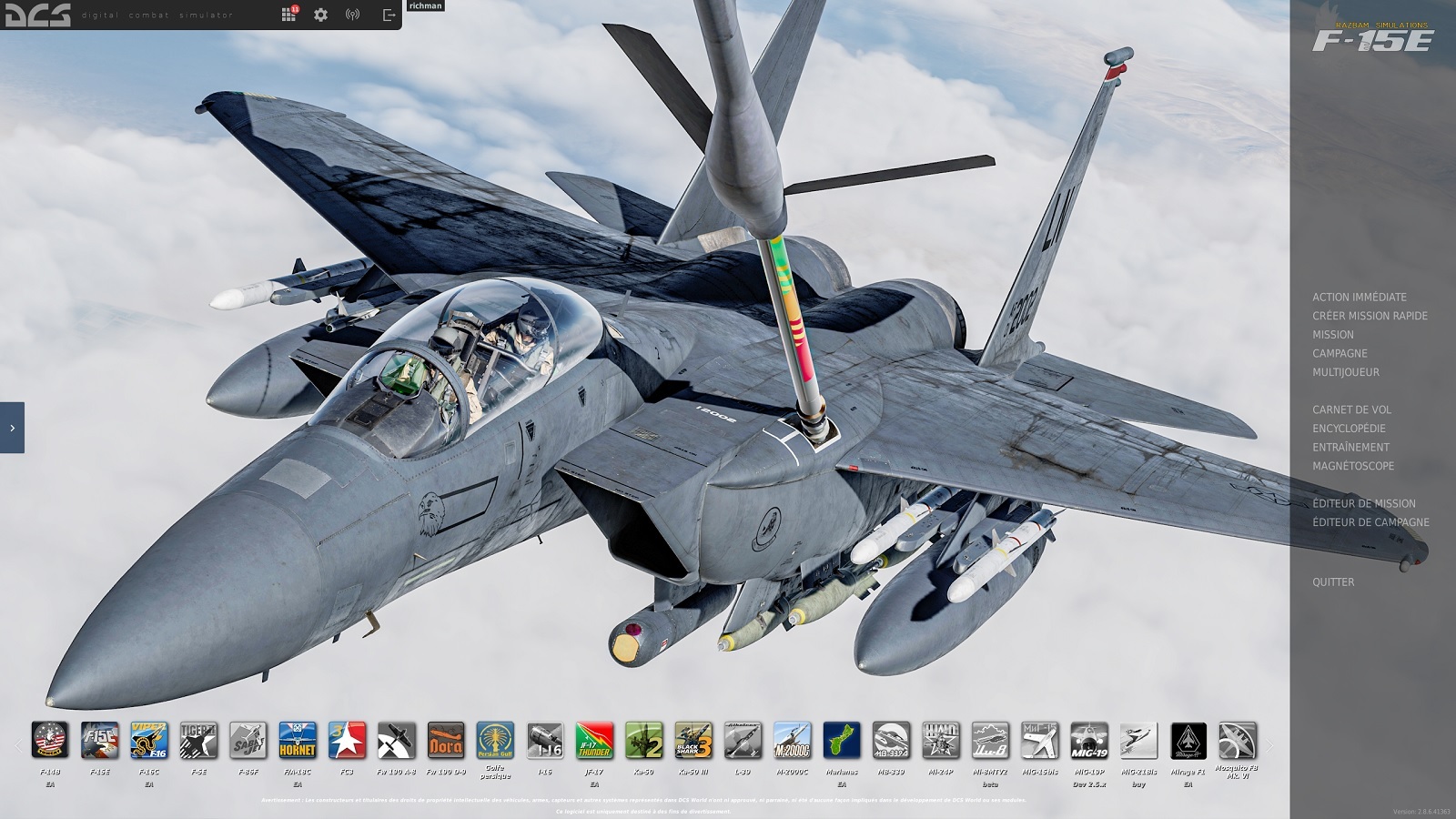The height and width of the screenshot is (819, 1456).
Task: Select the Mirage F1 module icon
Action: coord(1188,740)
